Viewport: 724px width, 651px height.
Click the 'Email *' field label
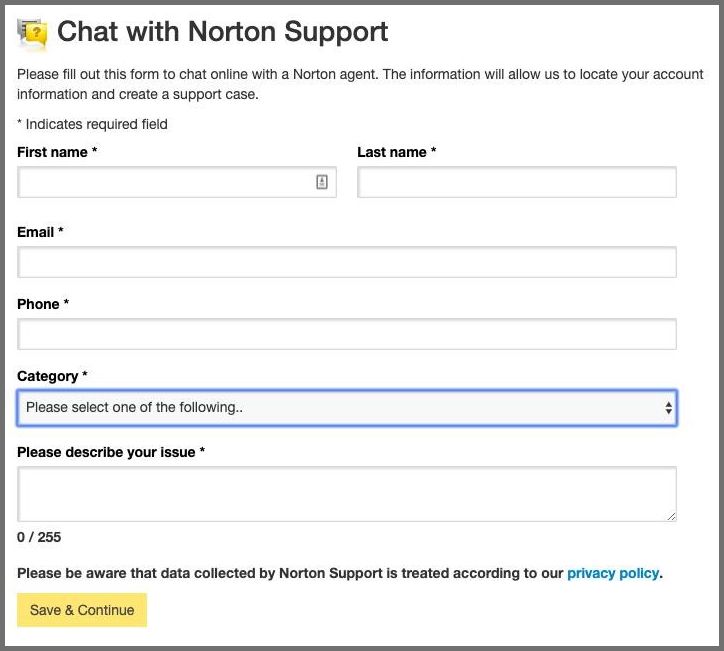[x=40, y=232]
